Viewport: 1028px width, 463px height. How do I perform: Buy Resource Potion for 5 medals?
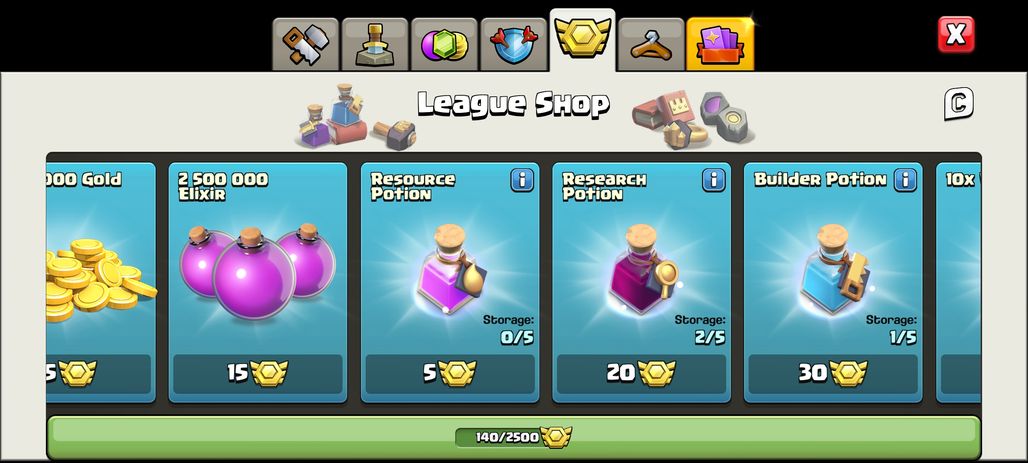[450, 373]
